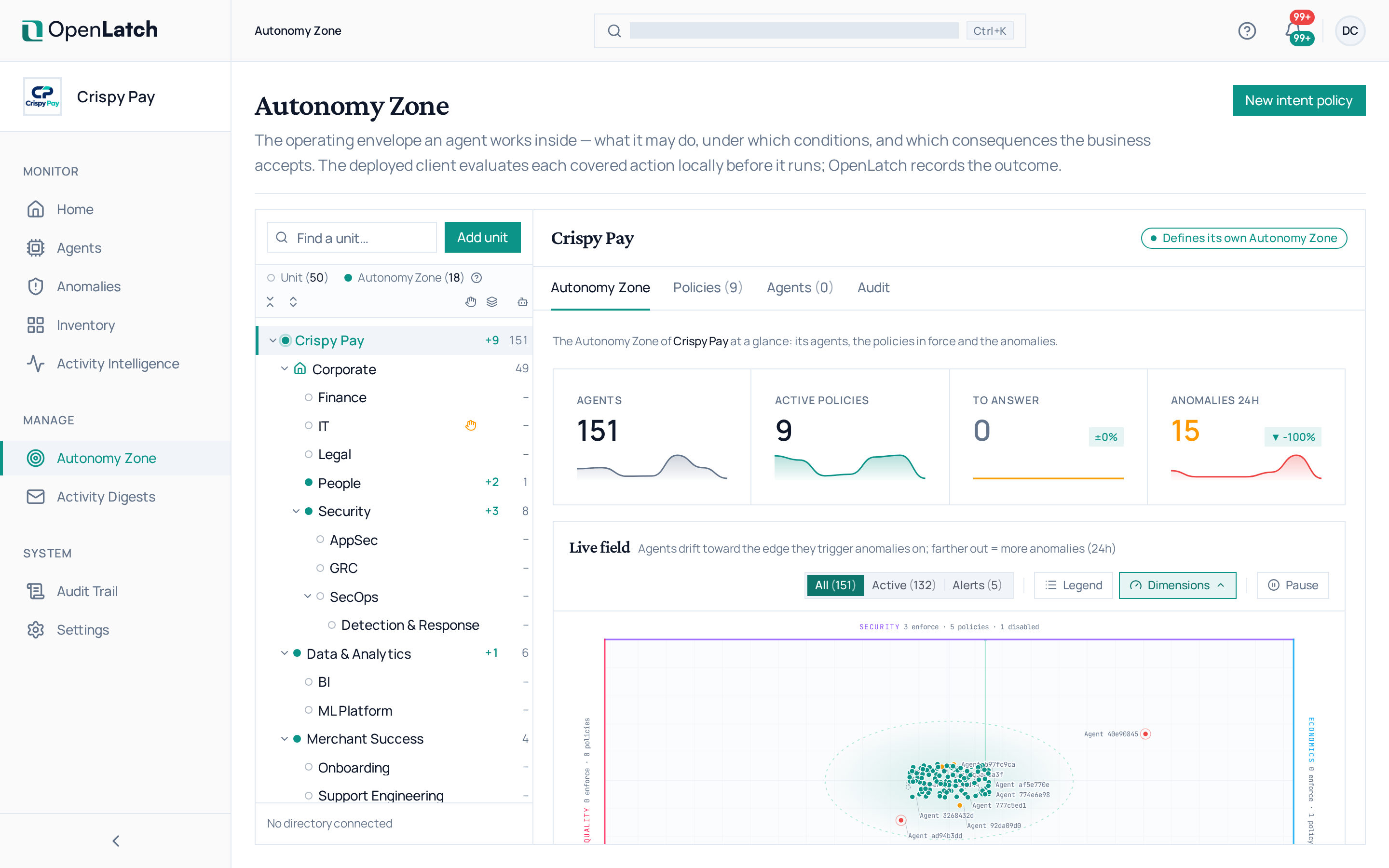Click the New intent policy button
The width and height of the screenshot is (1389, 868).
click(1298, 100)
